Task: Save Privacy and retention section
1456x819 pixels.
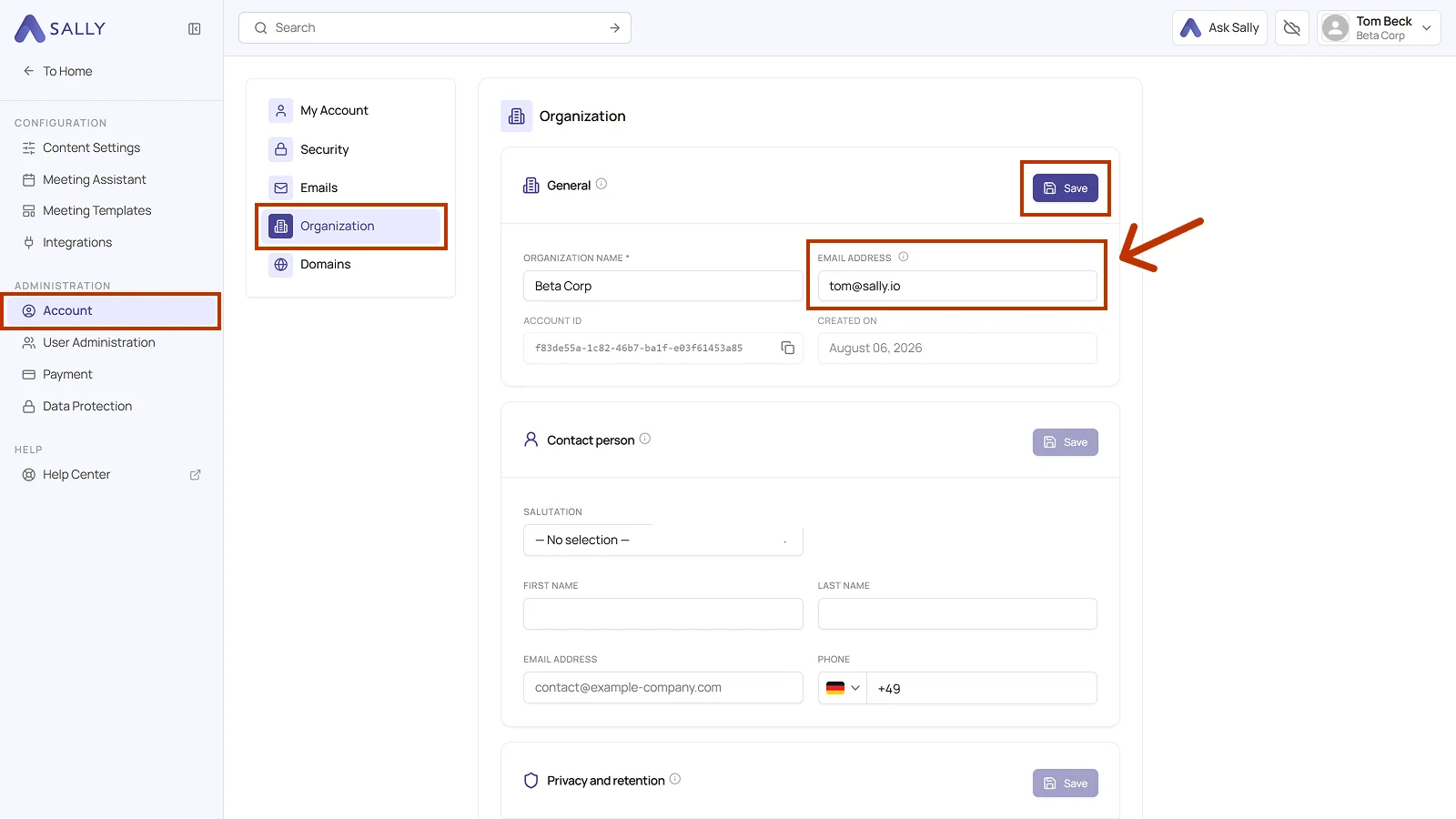Action: pyautogui.click(x=1066, y=784)
